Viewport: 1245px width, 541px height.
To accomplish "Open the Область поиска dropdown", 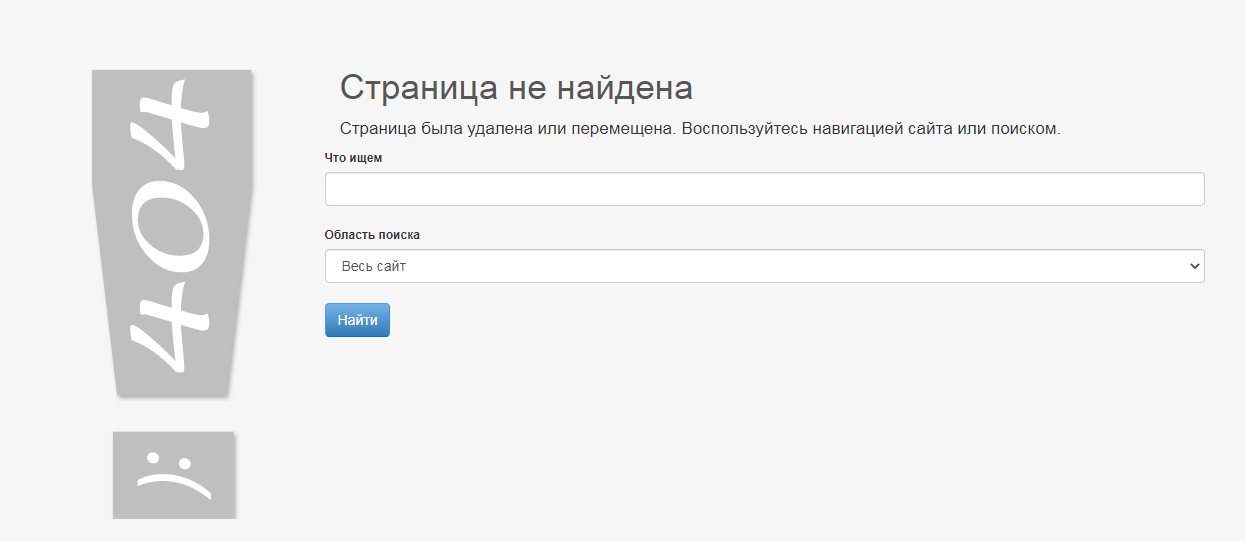I will (x=764, y=266).
